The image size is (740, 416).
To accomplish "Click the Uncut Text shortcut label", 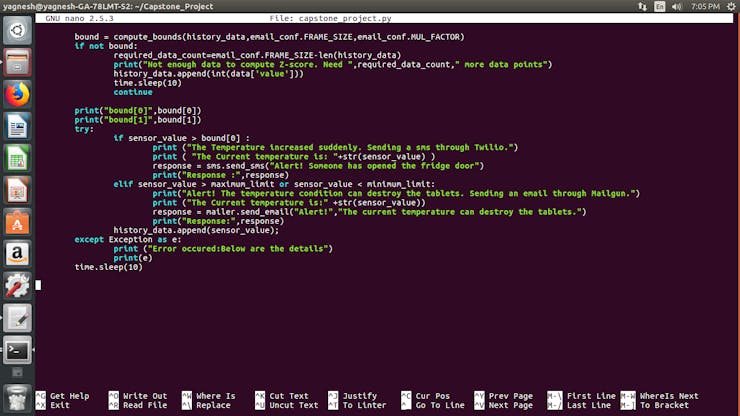I will click(294, 405).
